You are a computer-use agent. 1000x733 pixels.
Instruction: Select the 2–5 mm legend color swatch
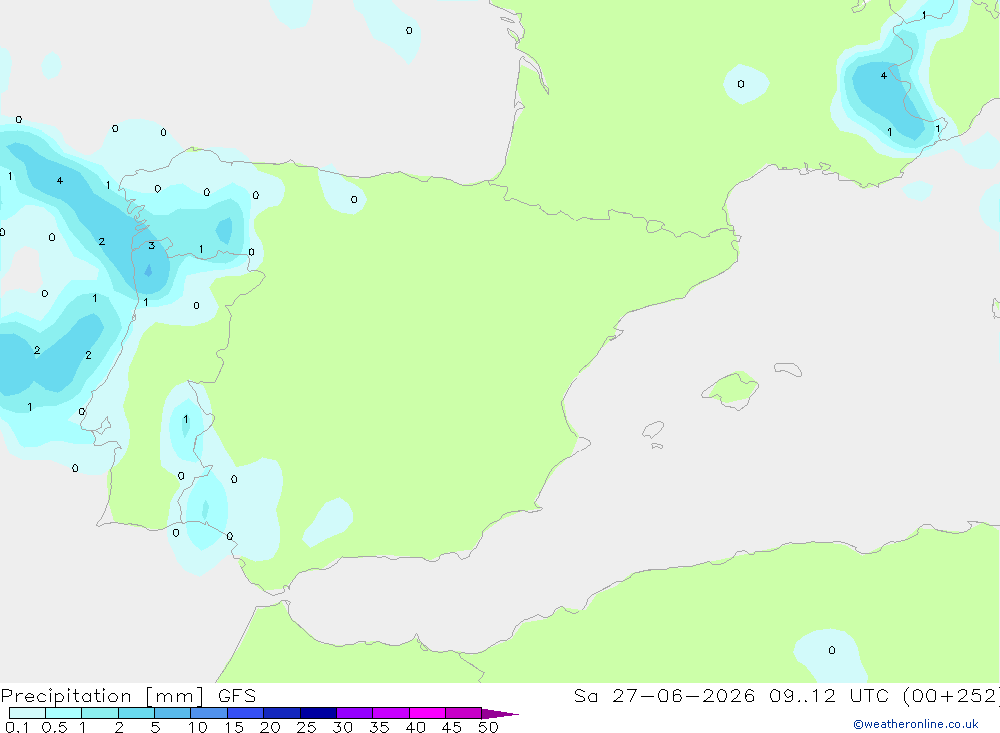tap(136, 713)
